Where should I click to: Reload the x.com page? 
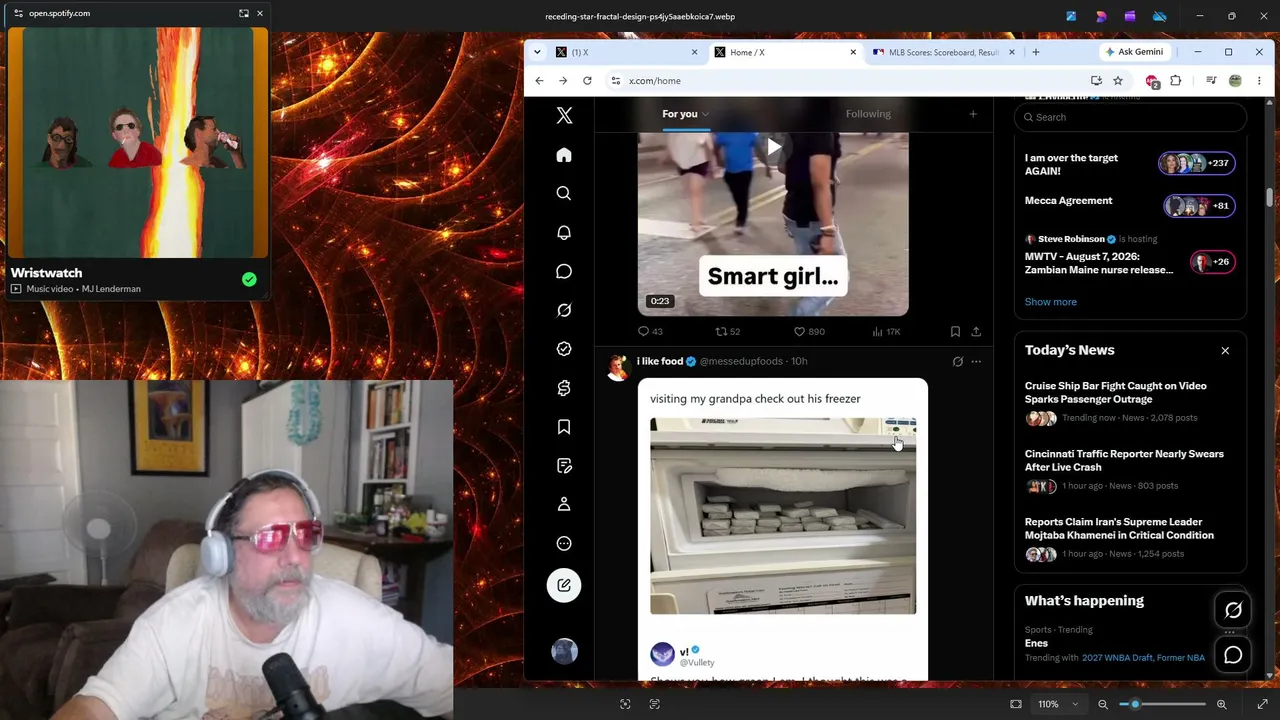pos(587,81)
